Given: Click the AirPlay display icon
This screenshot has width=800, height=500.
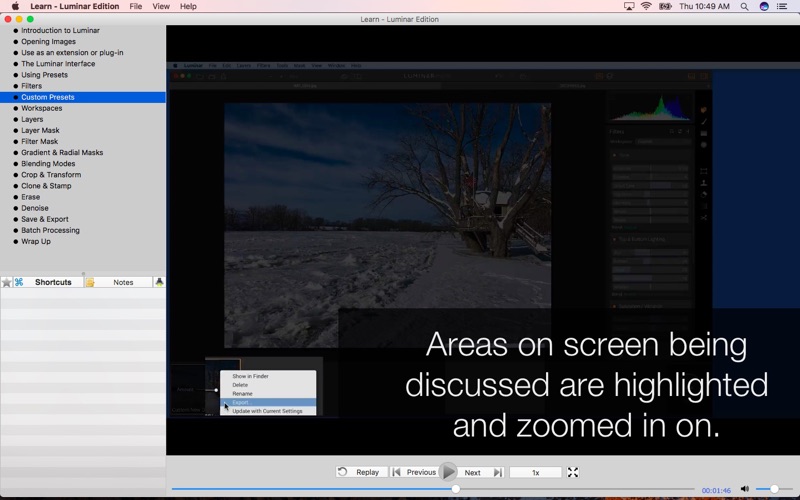Looking at the screenshot, I should pyautogui.click(x=629, y=6).
